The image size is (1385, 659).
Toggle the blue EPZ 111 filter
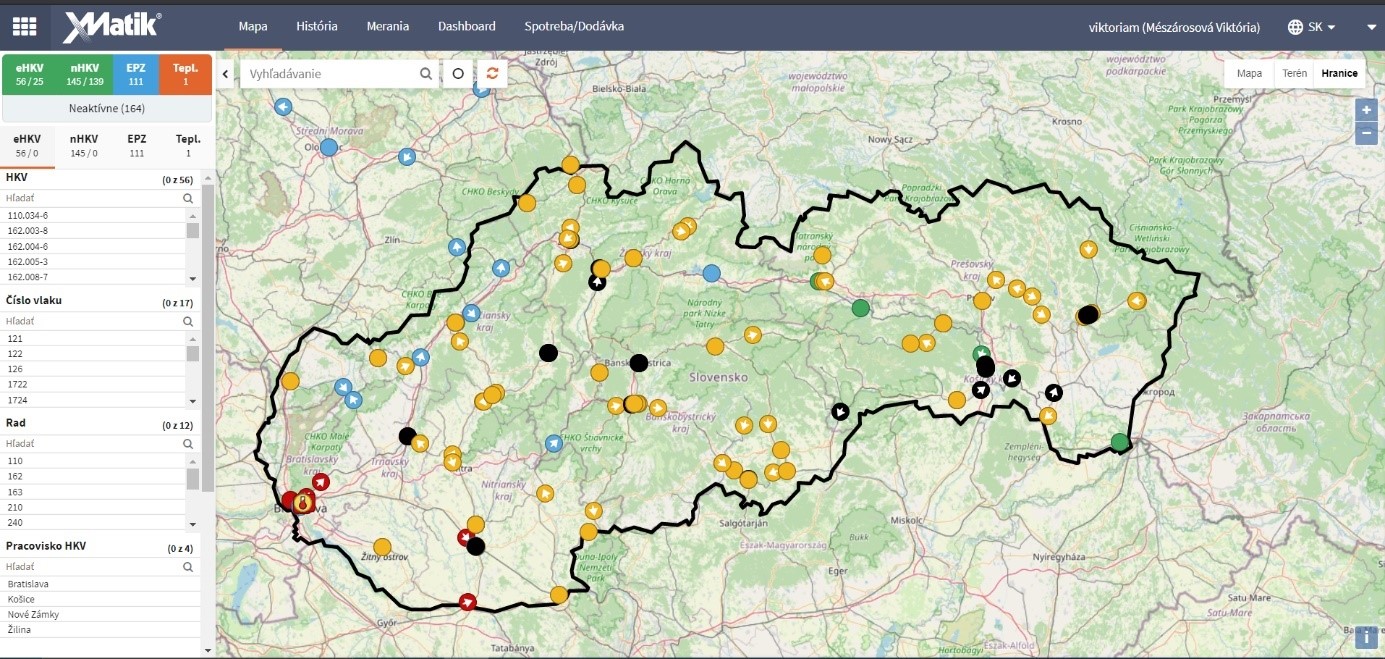(136, 74)
